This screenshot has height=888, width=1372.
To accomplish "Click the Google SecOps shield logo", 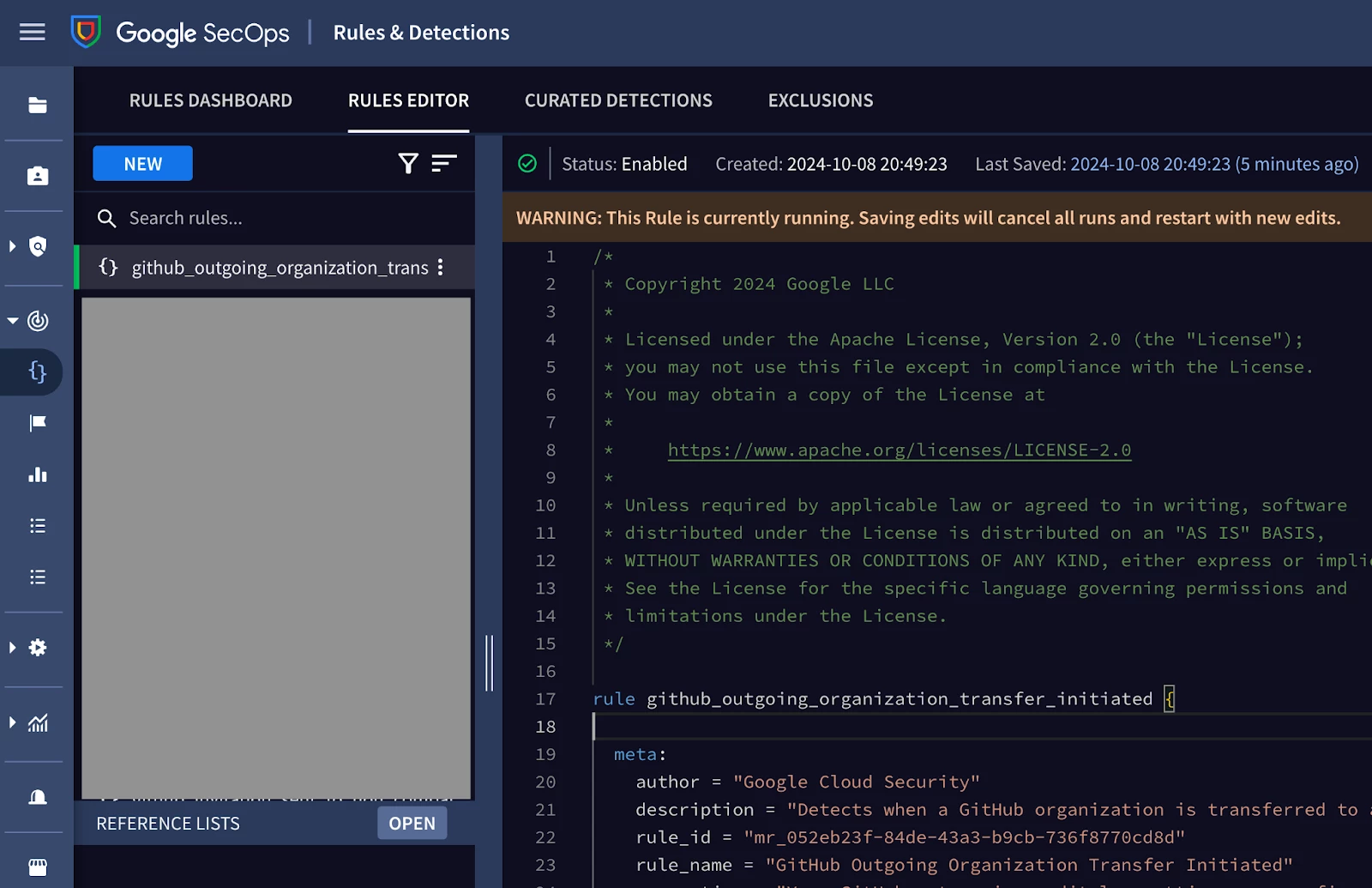I will 86,33.
